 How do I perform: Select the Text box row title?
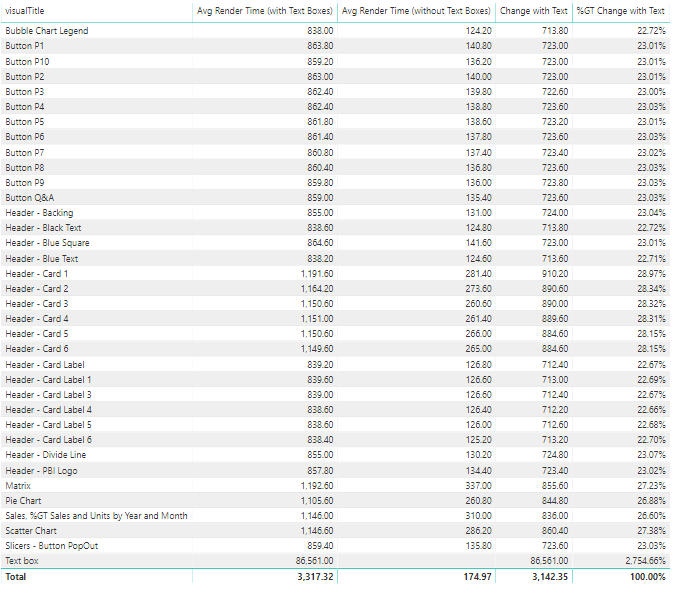[22, 561]
